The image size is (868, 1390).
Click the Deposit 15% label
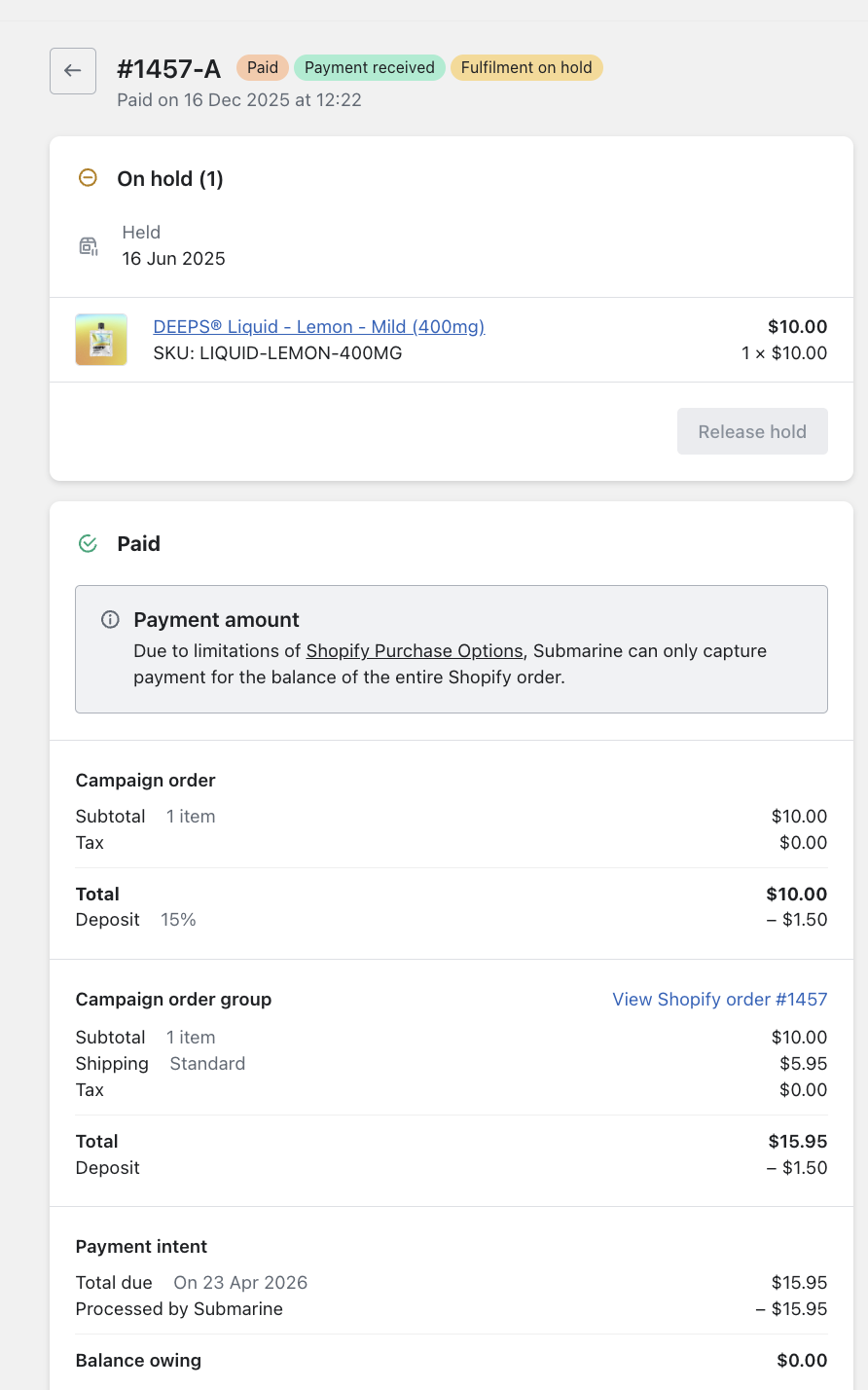[135, 920]
